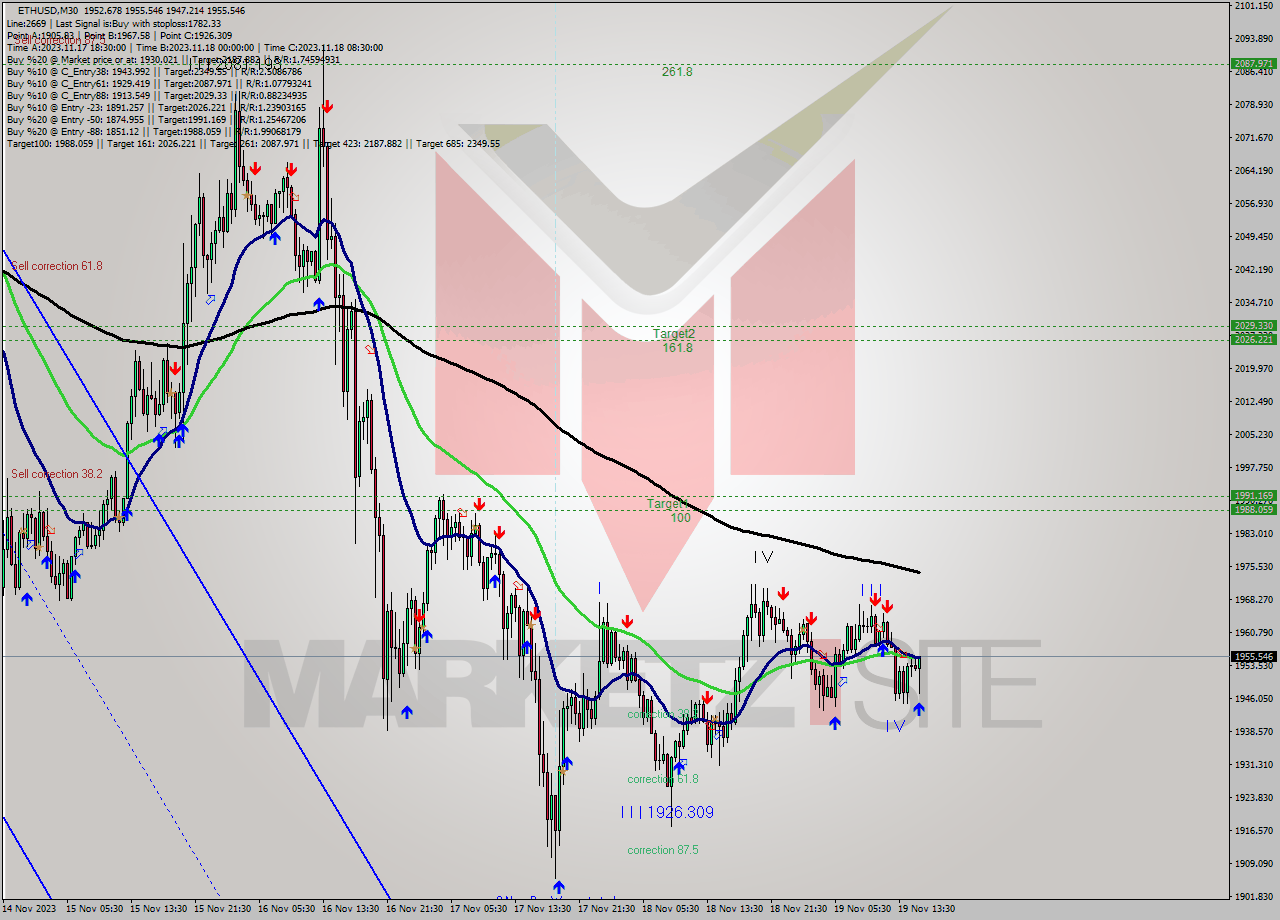Click the green '261.8' level label
This screenshot has height=920, width=1280.
pyautogui.click(x=677, y=72)
